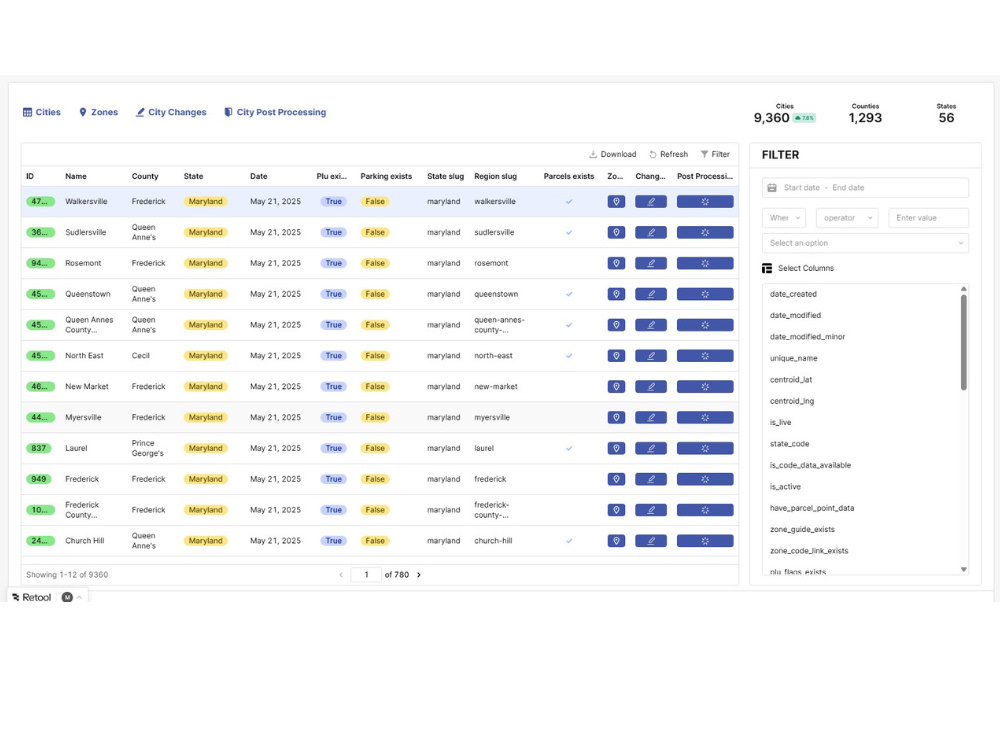The height and width of the screenshot is (750, 1000).
Task: Select state_code in column list
Action: coord(789,444)
